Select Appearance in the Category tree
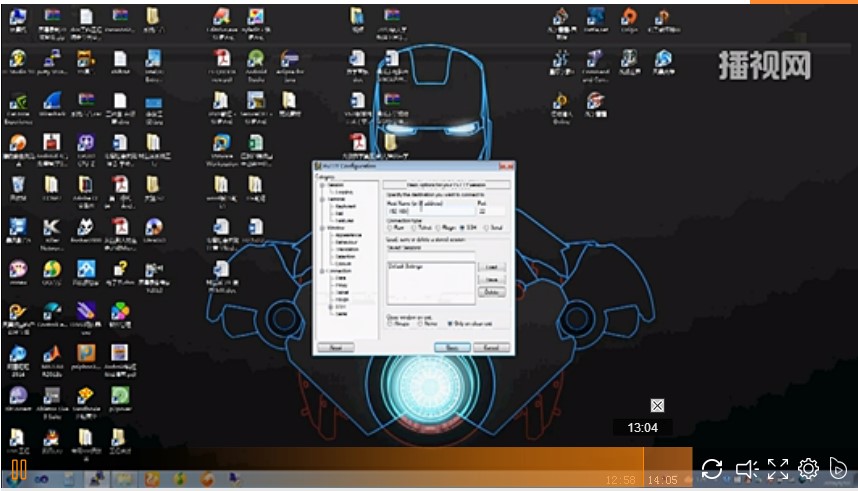Image resolution: width=858 pixels, height=491 pixels. click(x=348, y=235)
